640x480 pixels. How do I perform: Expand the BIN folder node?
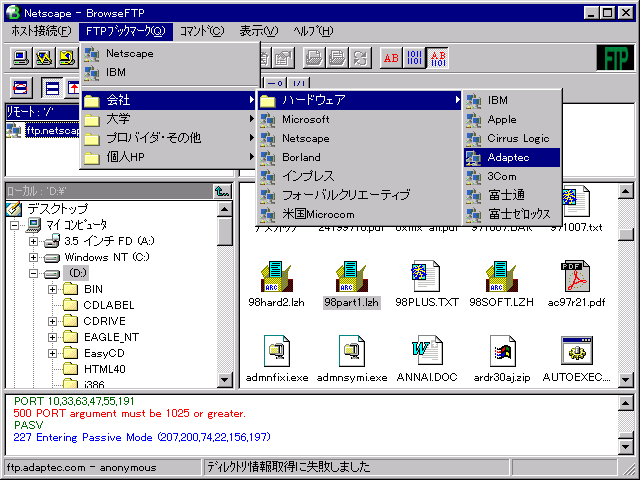click(x=52, y=289)
